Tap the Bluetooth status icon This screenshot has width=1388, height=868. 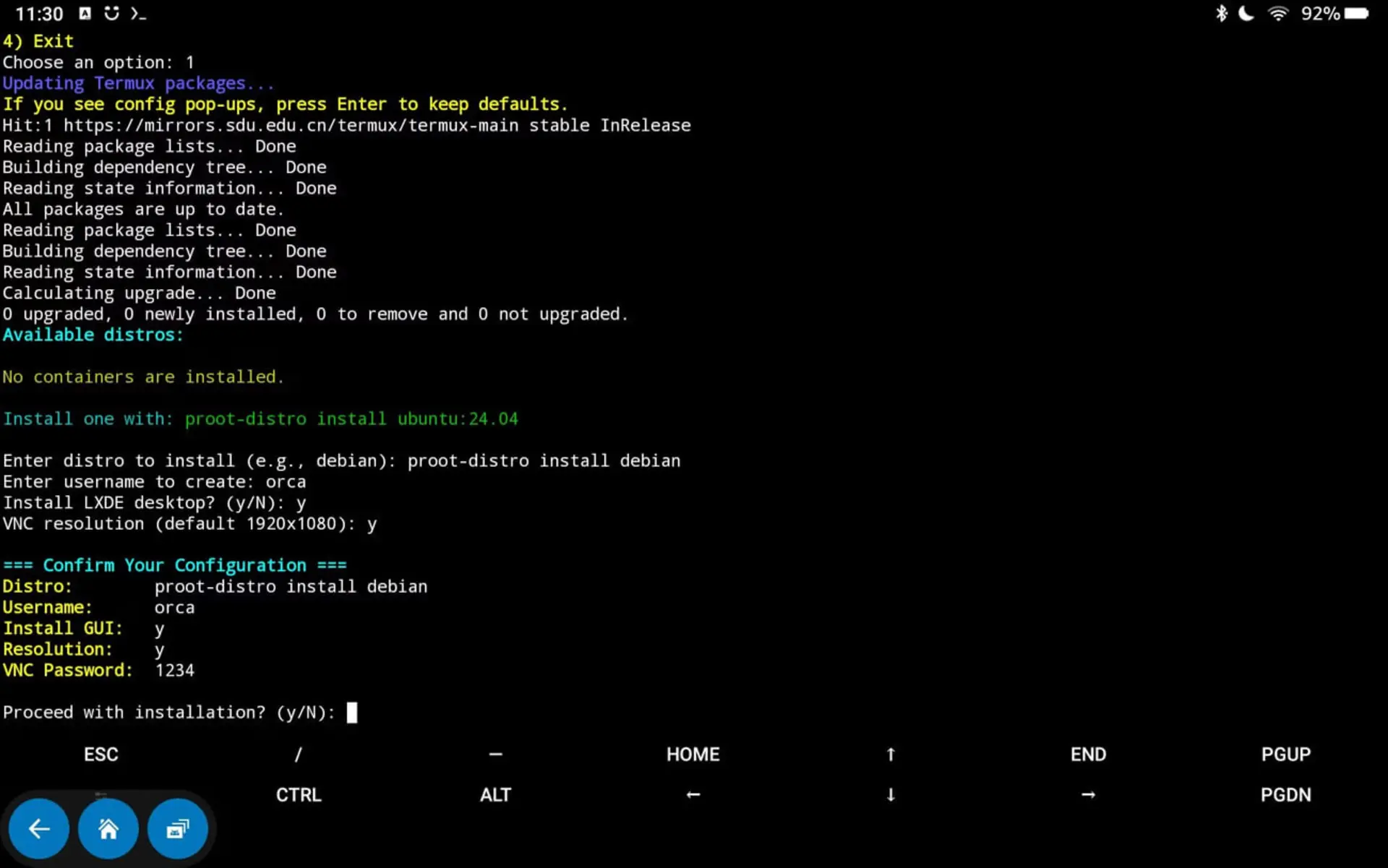point(1221,14)
